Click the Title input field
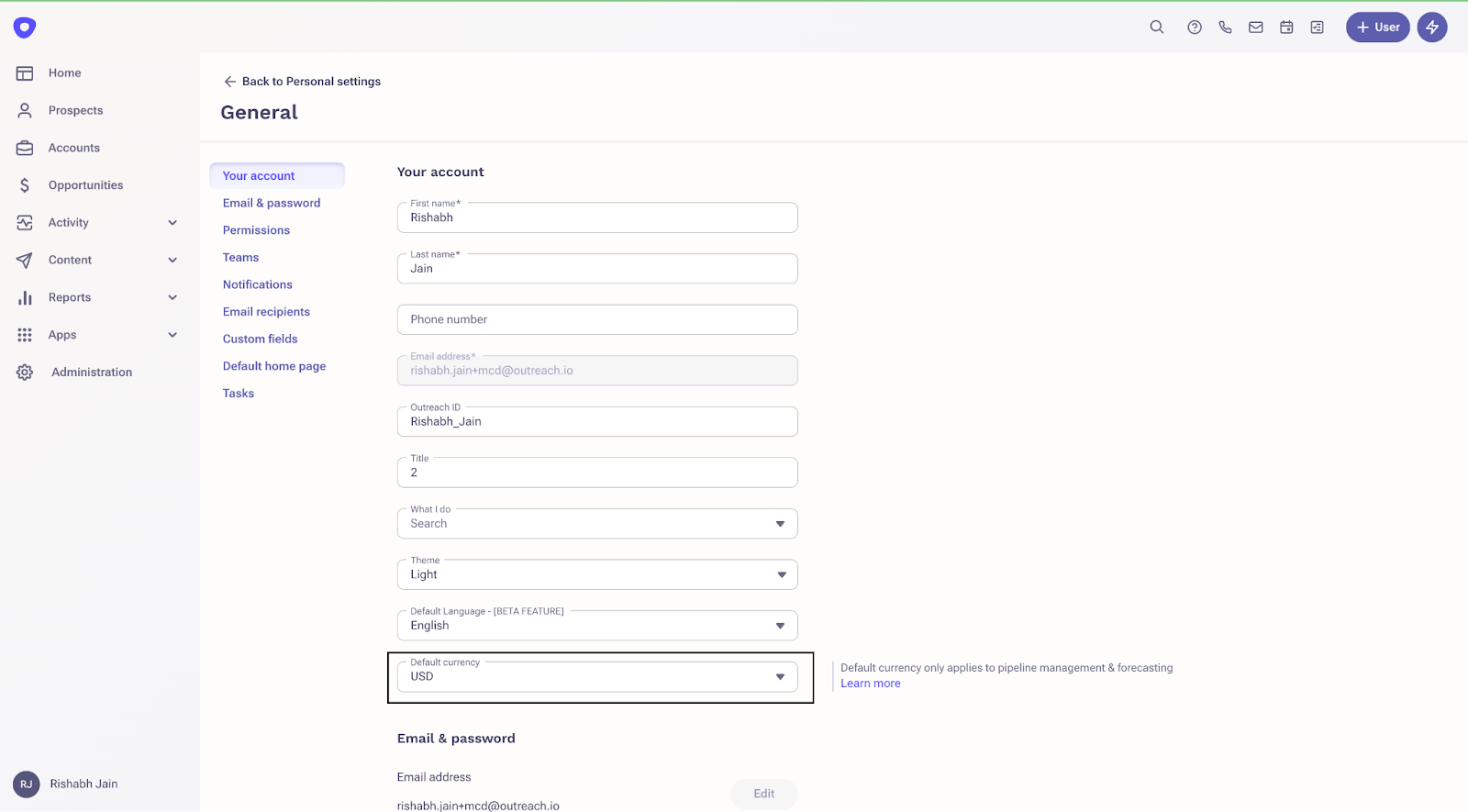Screen dimensions: 1468x812 click(x=597, y=473)
